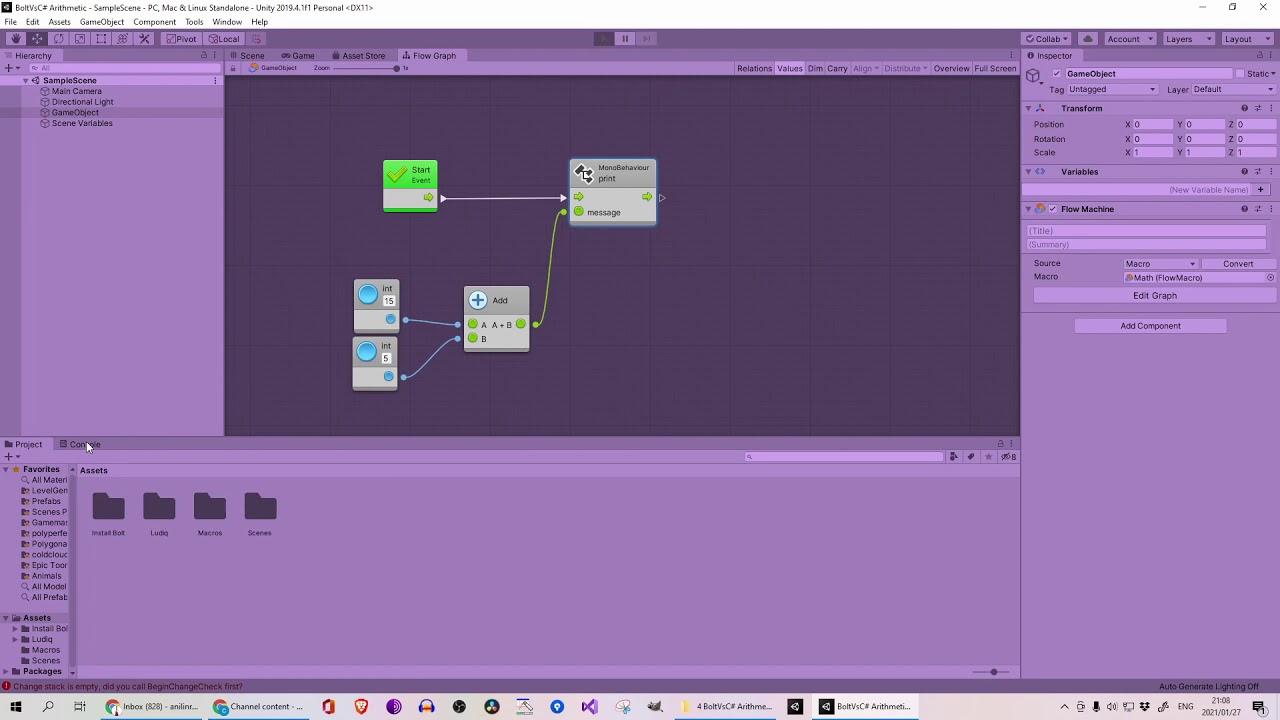Open Flow Machine help icon

point(1245,209)
